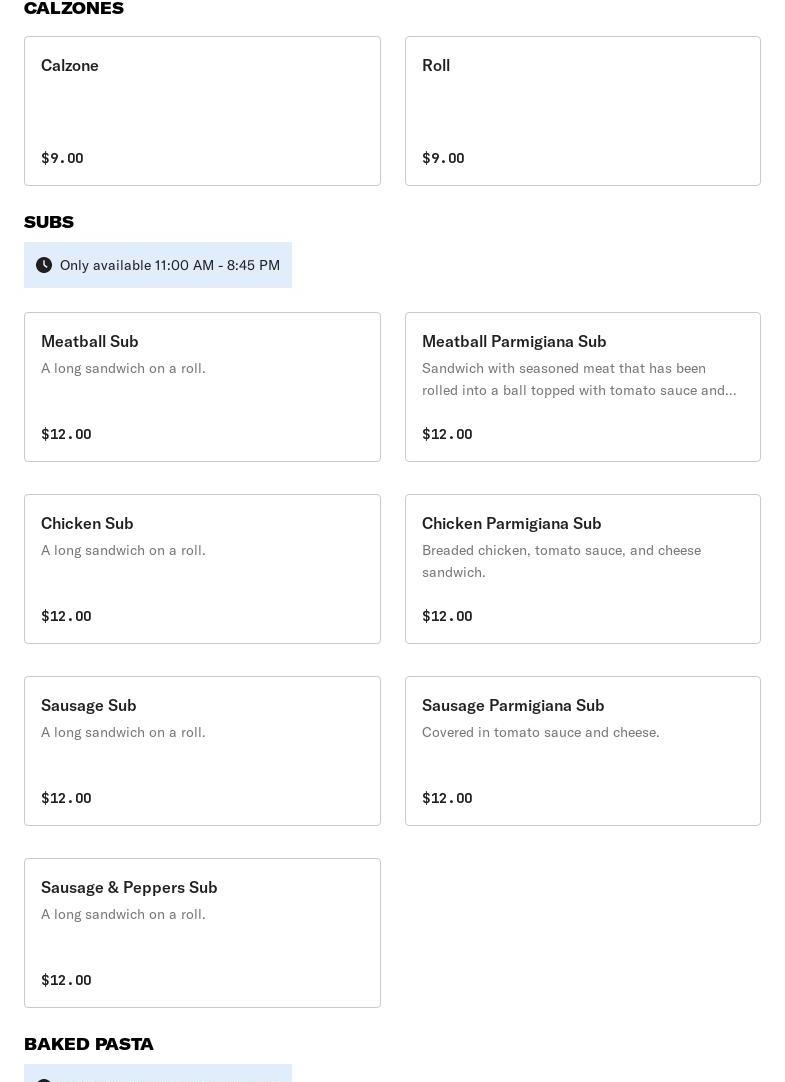The width and height of the screenshot is (785, 1082).
Task: Open the Chicken Sub item
Action: tap(202, 569)
